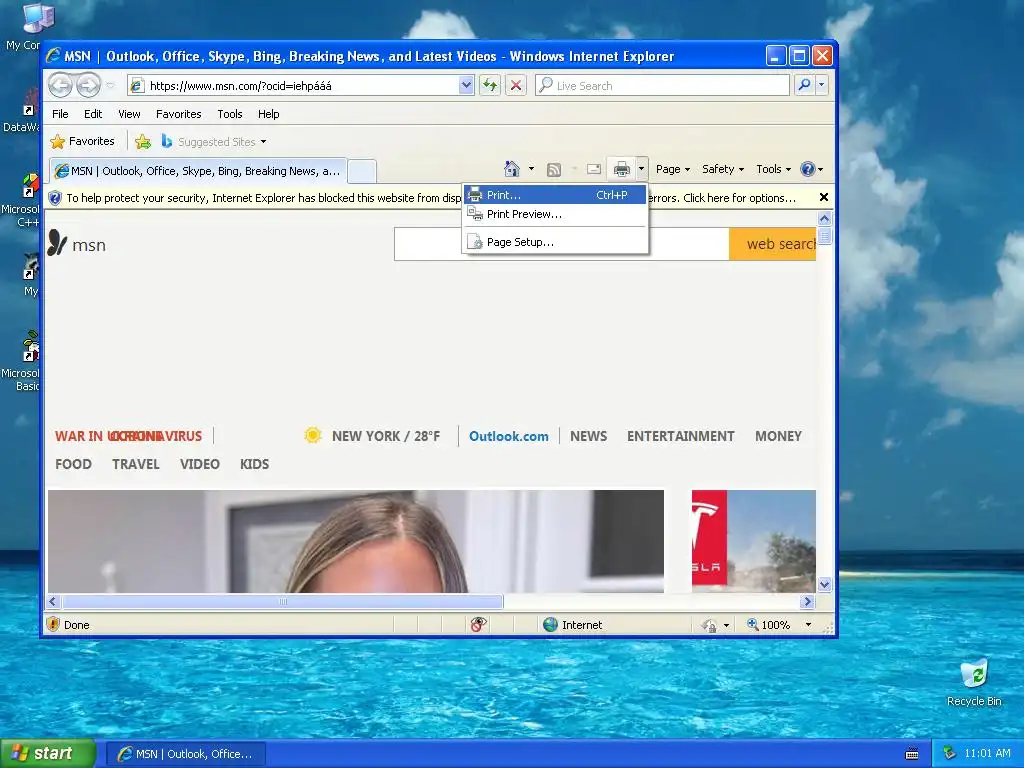This screenshot has width=1024, height=768.
Task: Close the information bar with X
Action: (x=824, y=197)
